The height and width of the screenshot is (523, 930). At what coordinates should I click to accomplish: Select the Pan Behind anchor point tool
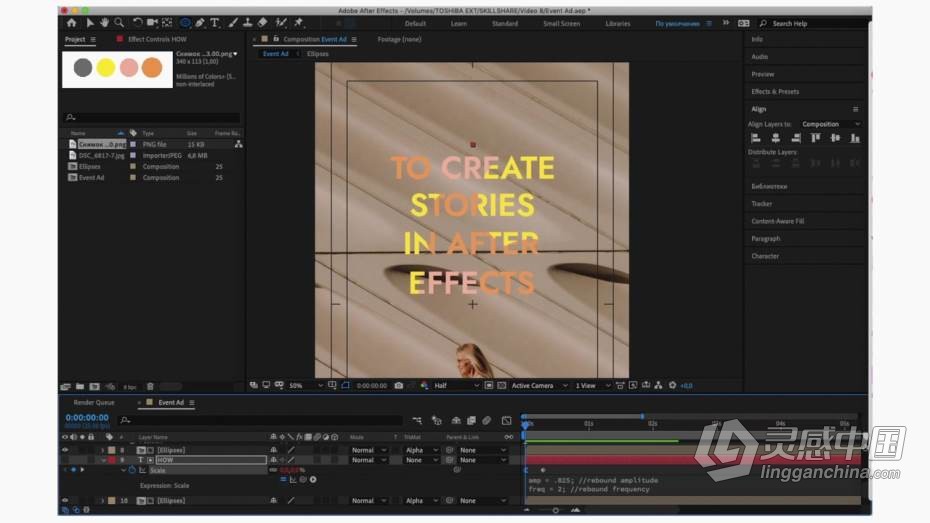pos(167,23)
